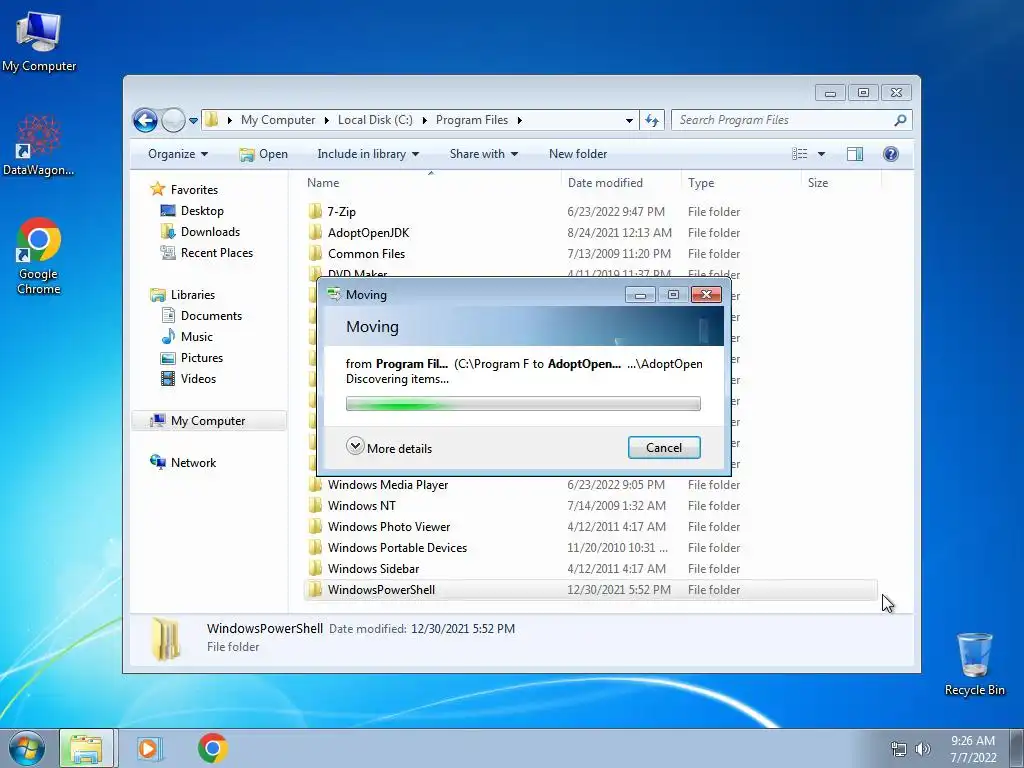The width and height of the screenshot is (1024, 768).
Task: Select the Windows Media Player folder
Action: [x=387, y=485]
